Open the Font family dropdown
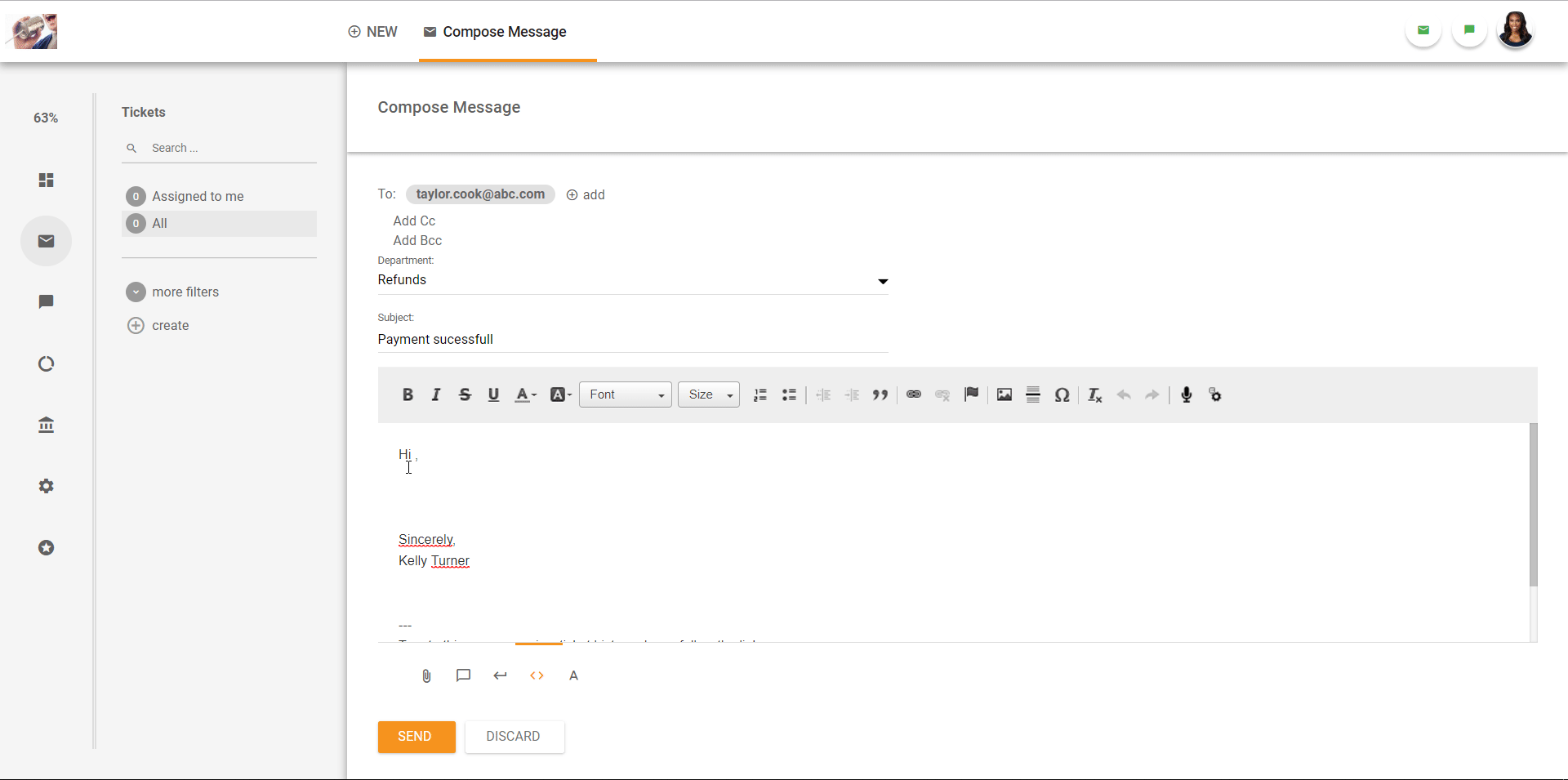 [x=625, y=394]
